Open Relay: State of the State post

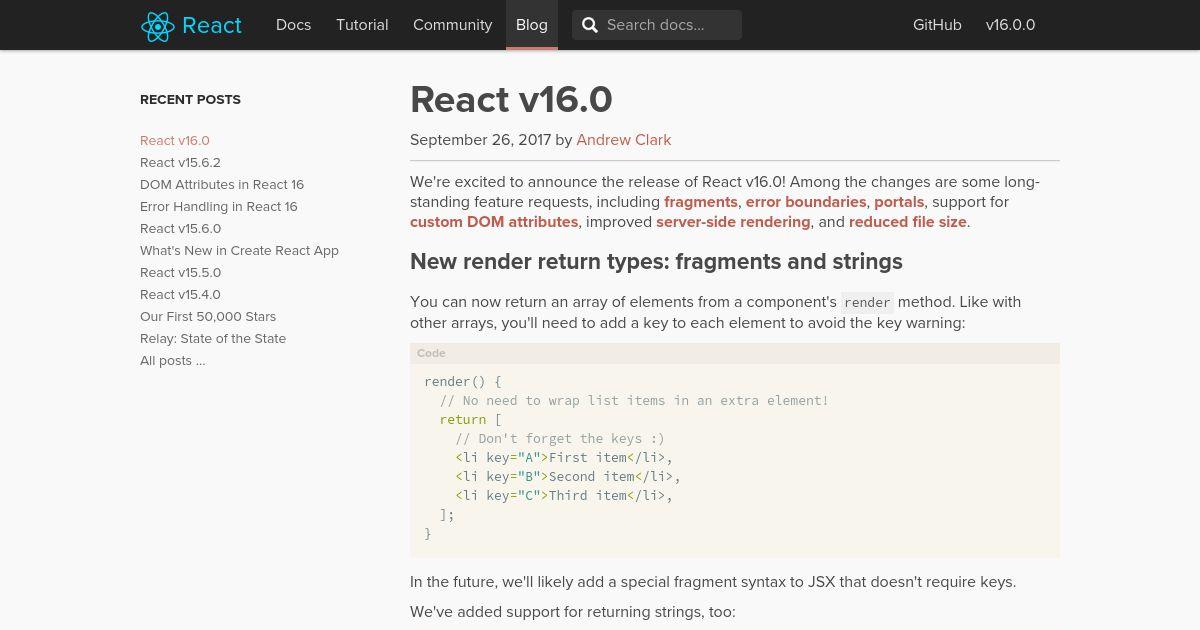click(213, 339)
